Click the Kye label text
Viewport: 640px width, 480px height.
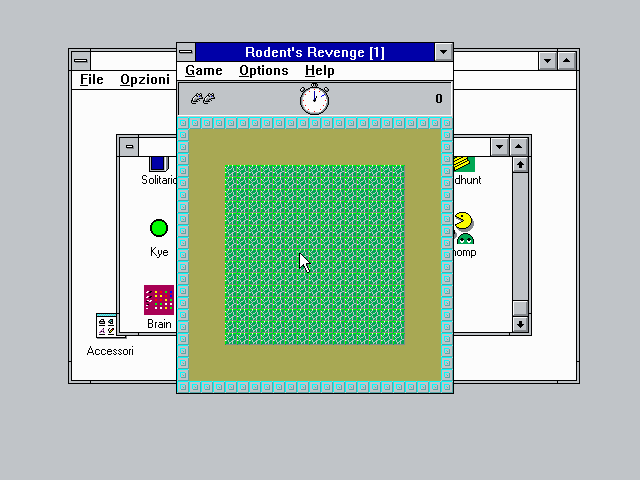pyautogui.click(x=159, y=252)
